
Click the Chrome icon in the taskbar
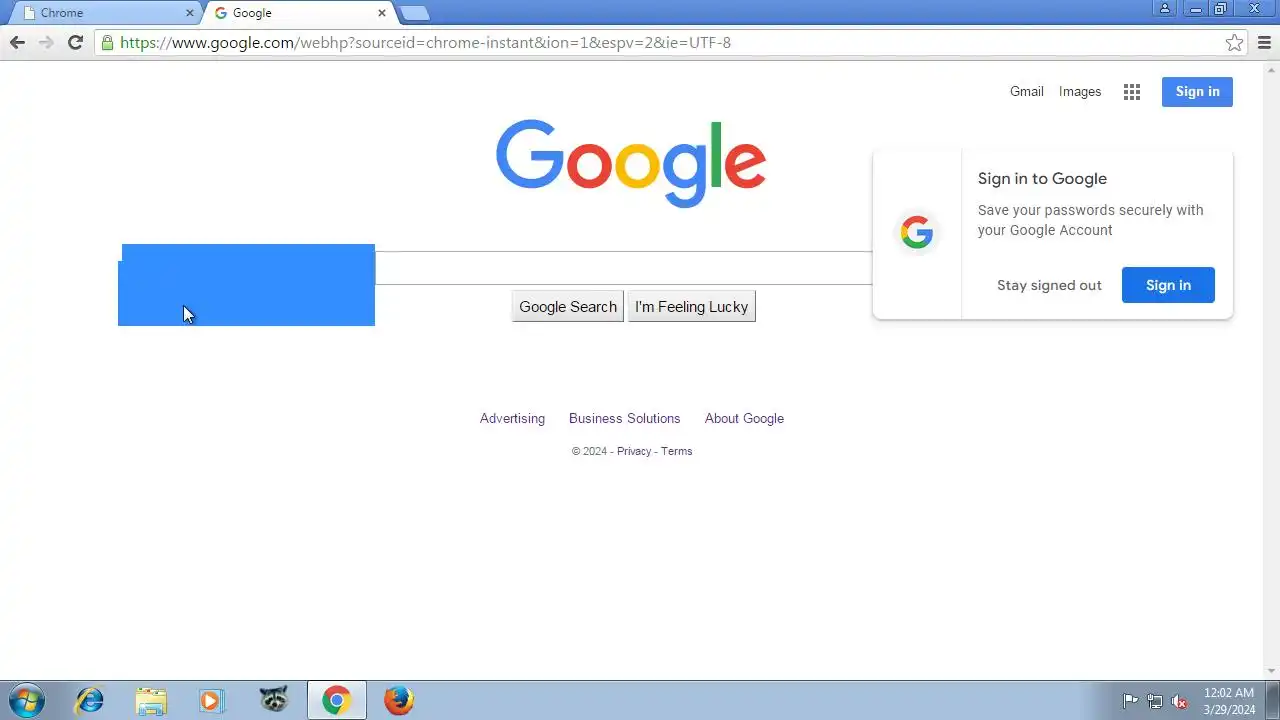click(x=336, y=700)
